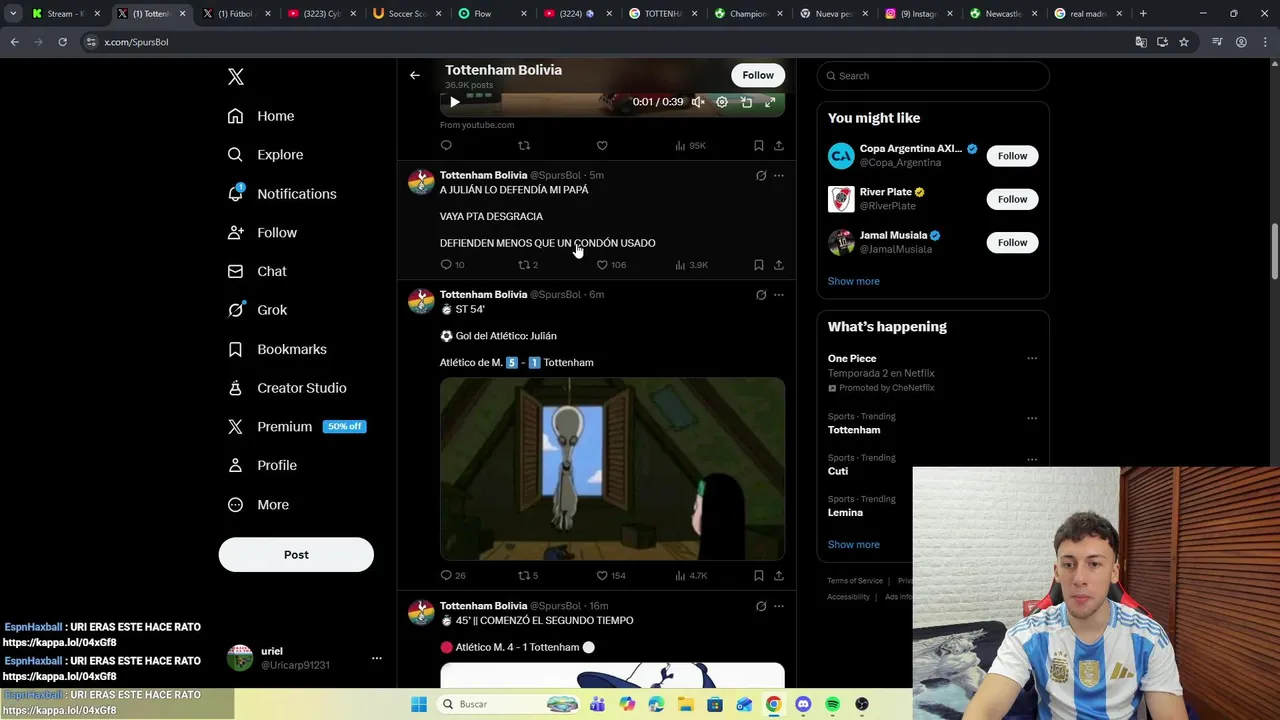This screenshot has width=1280, height=720.
Task: Open Profile from the sidebar
Action: point(262,465)
